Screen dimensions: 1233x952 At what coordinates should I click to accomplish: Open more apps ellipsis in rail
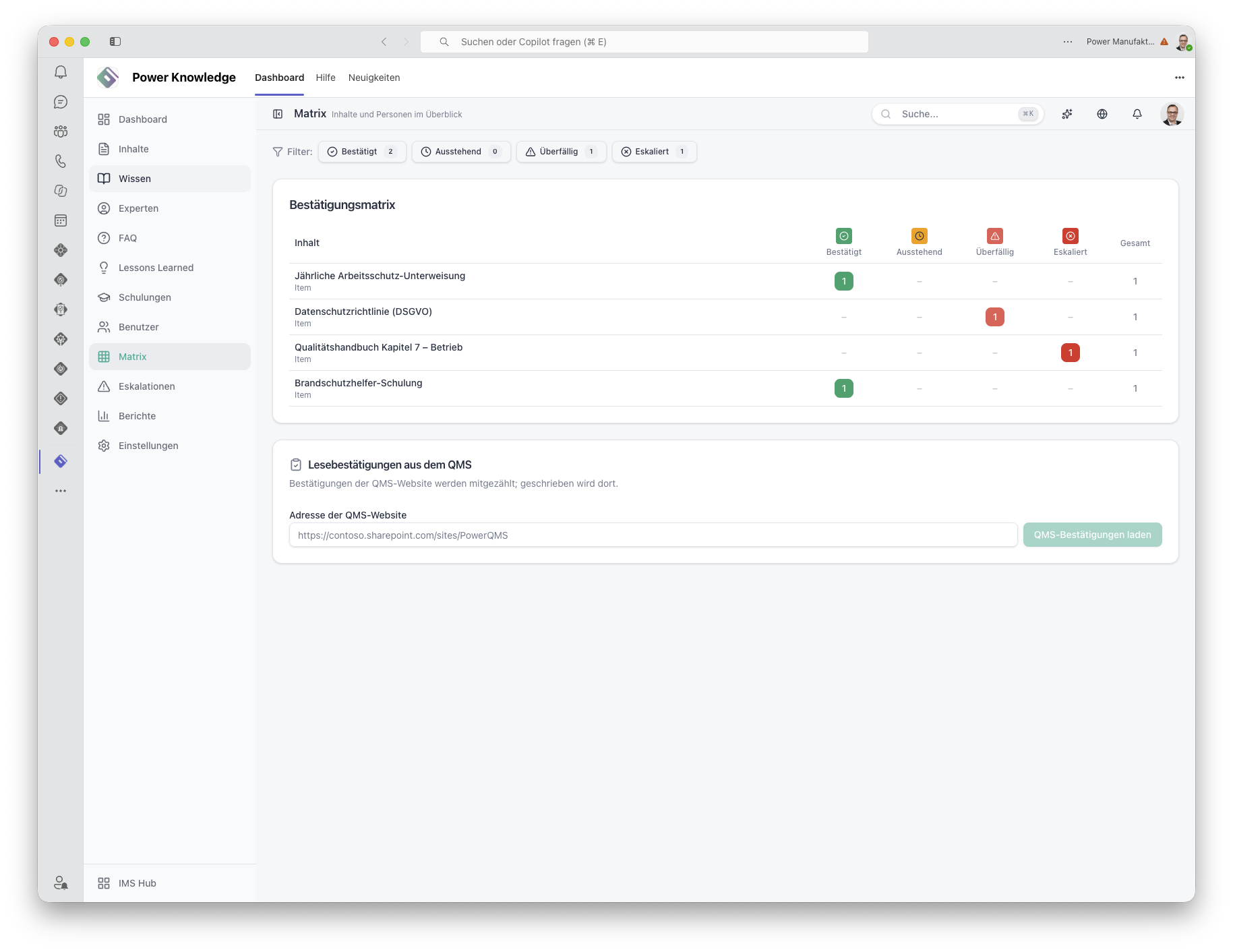click(61, 491)
